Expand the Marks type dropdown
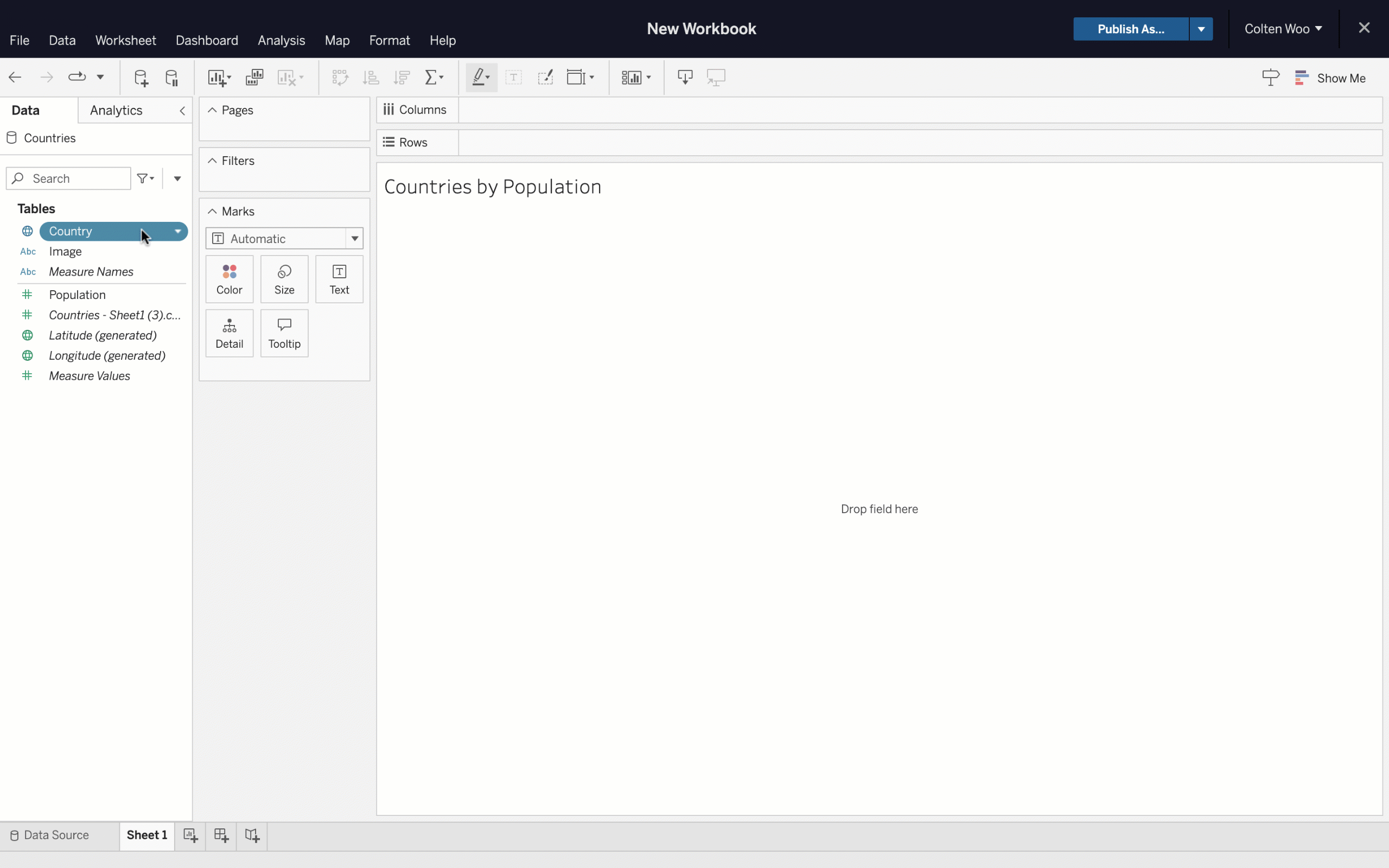This screenshot has height=868, width=1389. 354,238
